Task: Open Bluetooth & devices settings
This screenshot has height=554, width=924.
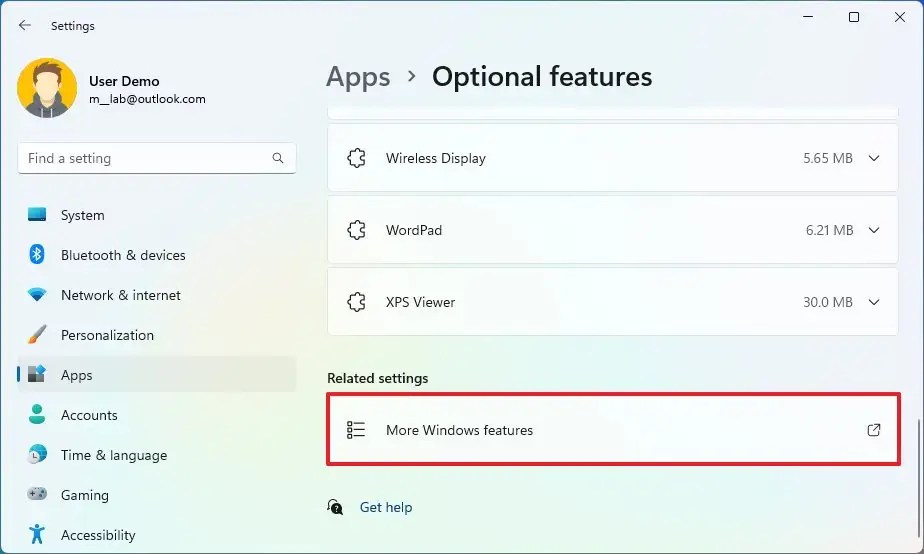Action: click(157, 255)
